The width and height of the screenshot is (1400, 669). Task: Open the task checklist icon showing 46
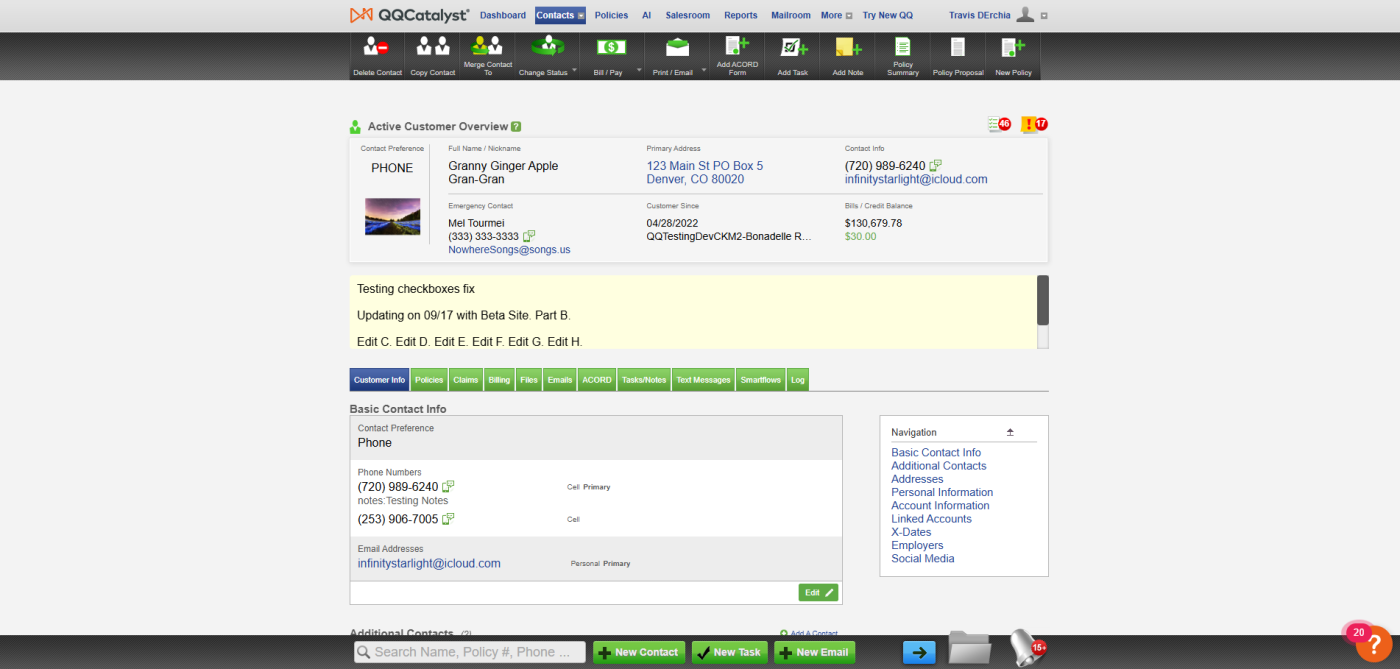pos(999,125)
